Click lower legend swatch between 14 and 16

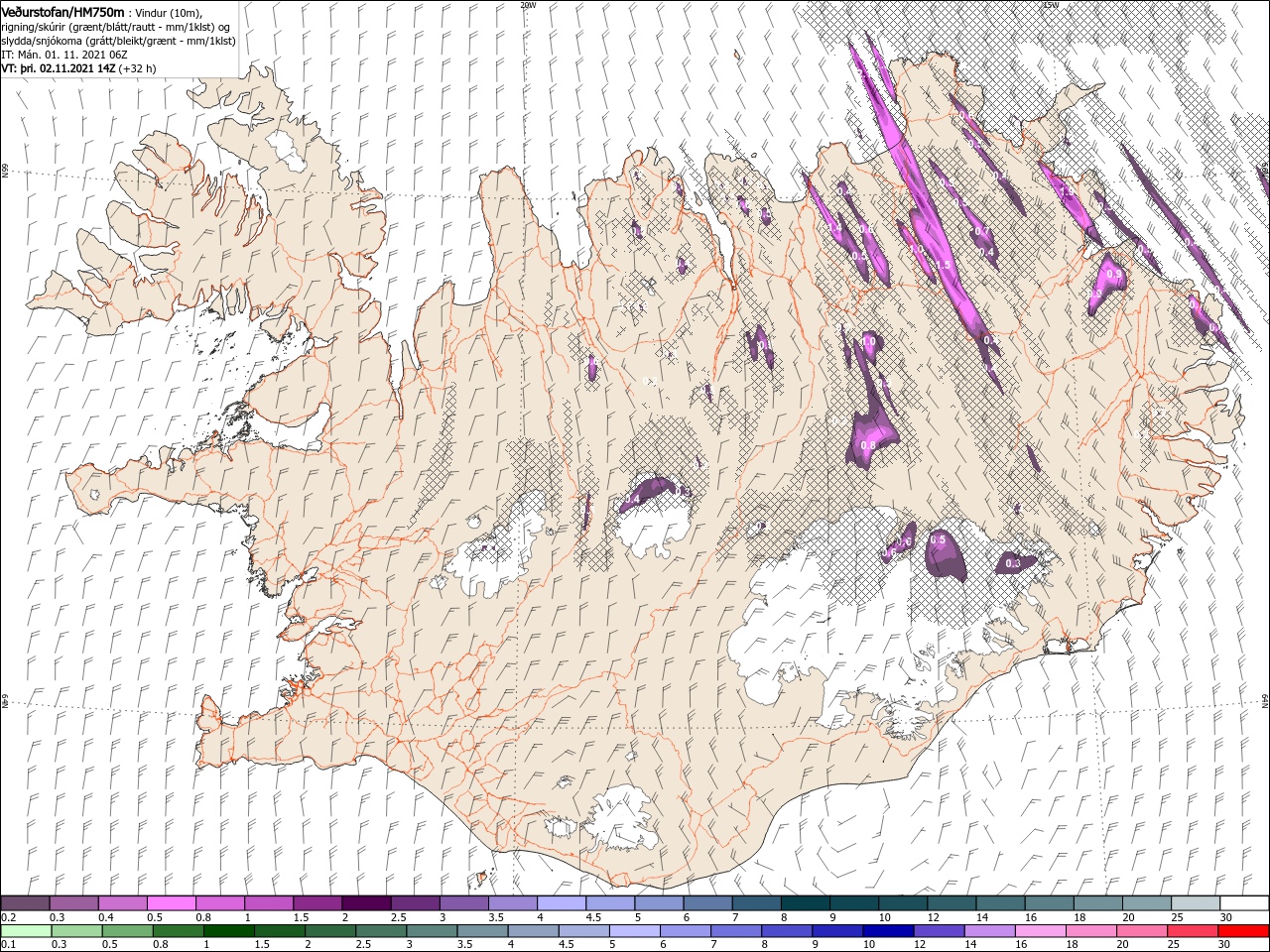pyautogui.click(x=990, y=931)
